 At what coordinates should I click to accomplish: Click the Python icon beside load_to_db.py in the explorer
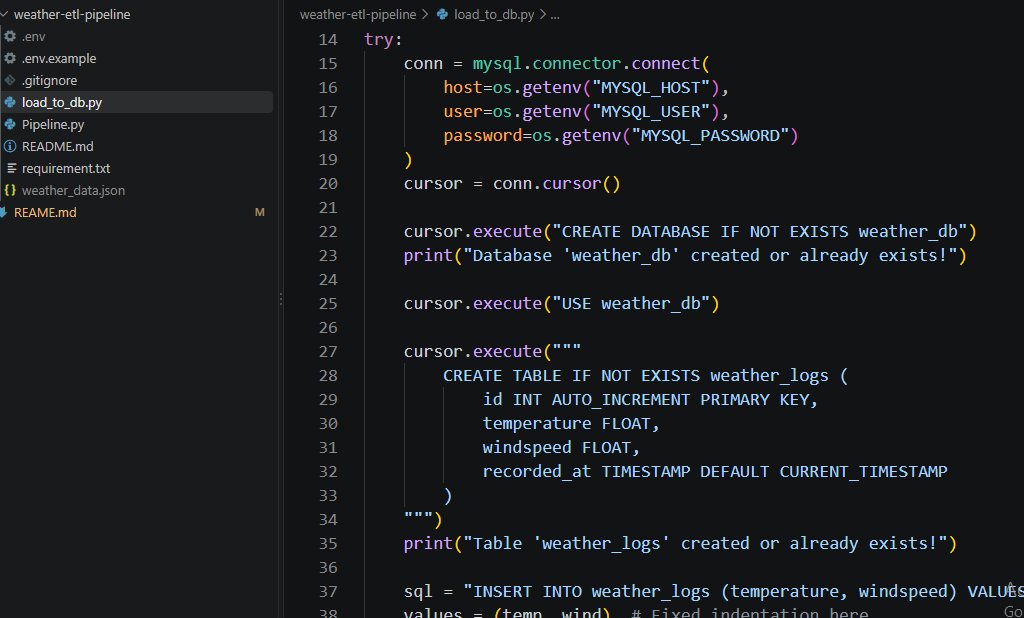coord(10,103)
